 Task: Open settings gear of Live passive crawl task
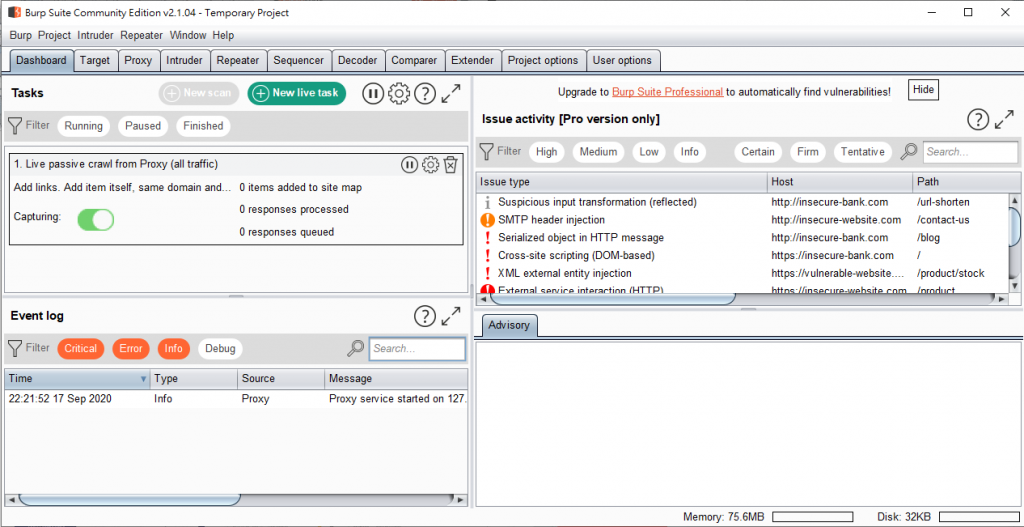coord(430,165)
